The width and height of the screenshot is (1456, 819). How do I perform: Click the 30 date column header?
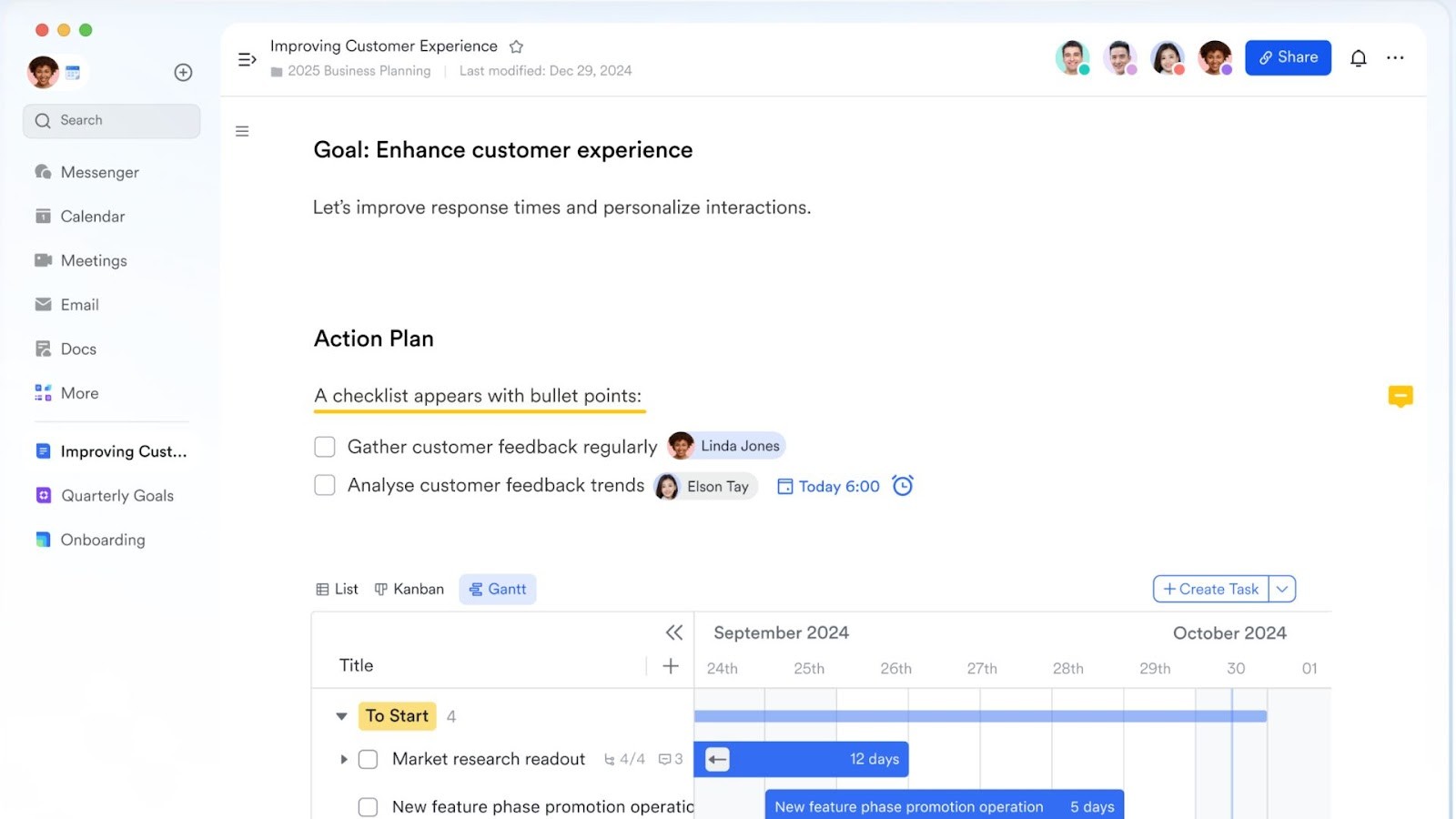coord(1235,669)
